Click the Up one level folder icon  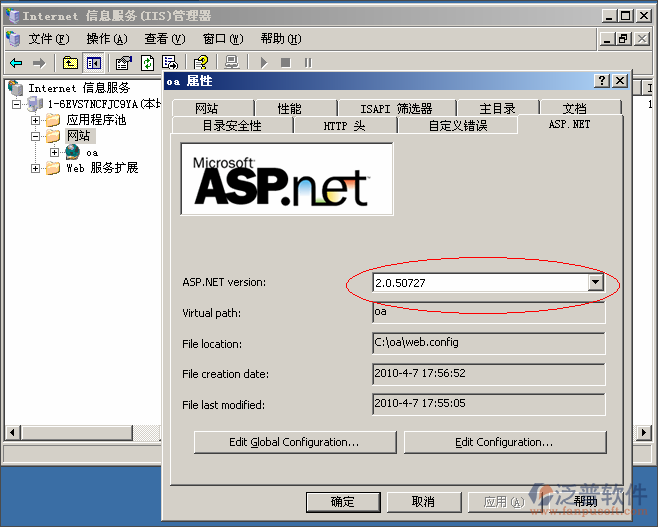[70, 63]
